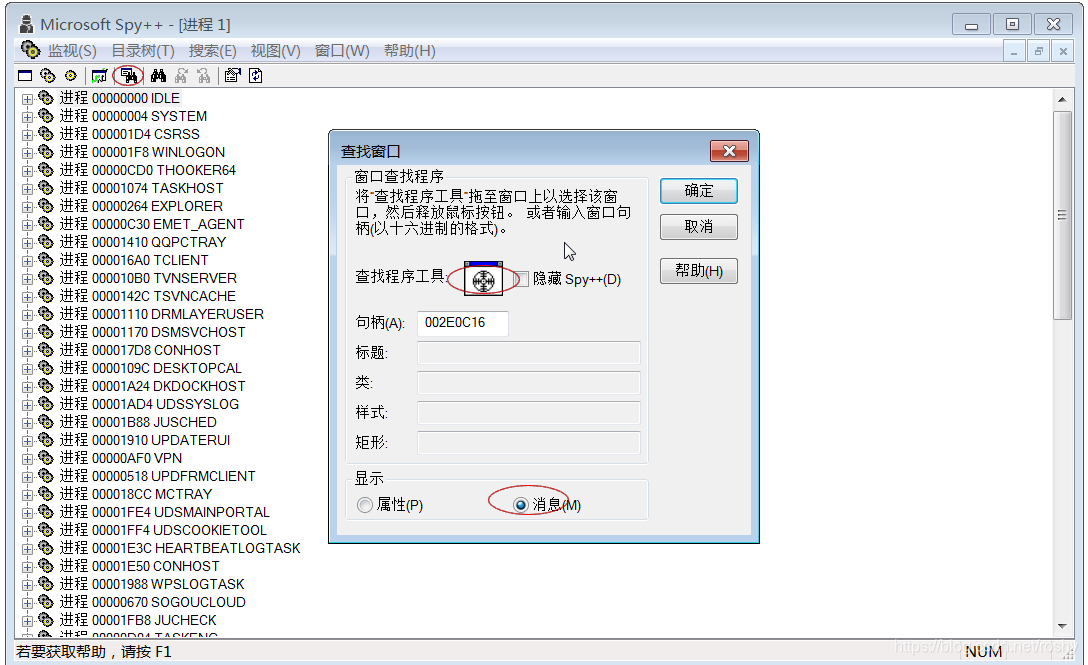Viewport: 1088px width, 665px height.
Task: Expand process 00001B88 JUSCHED node
Action: tap(27, 423)
